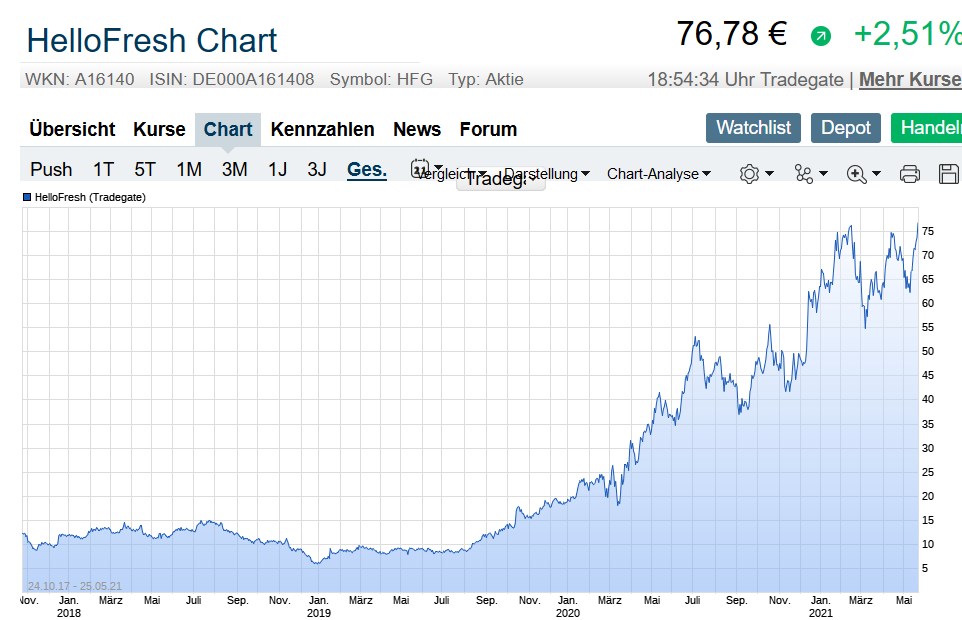Save the chart using the floppy disk icon

pos(949,174)
